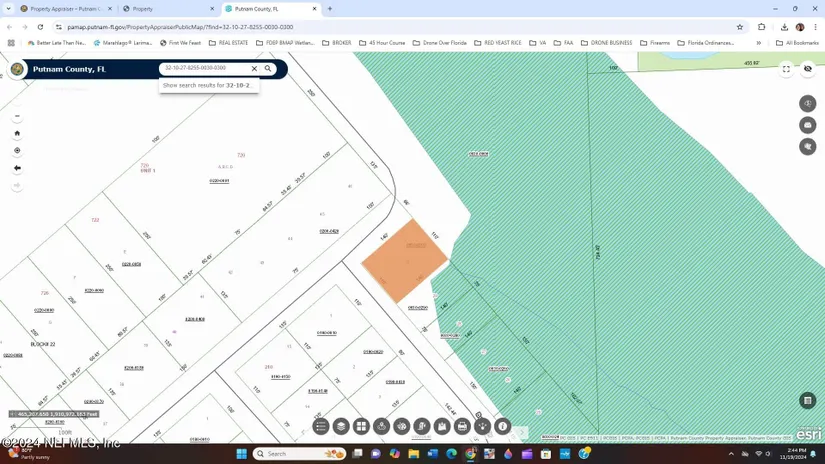Expand the bookmarks bar overflow chevron
Screen dimensions: 825x464
point(759,43)
